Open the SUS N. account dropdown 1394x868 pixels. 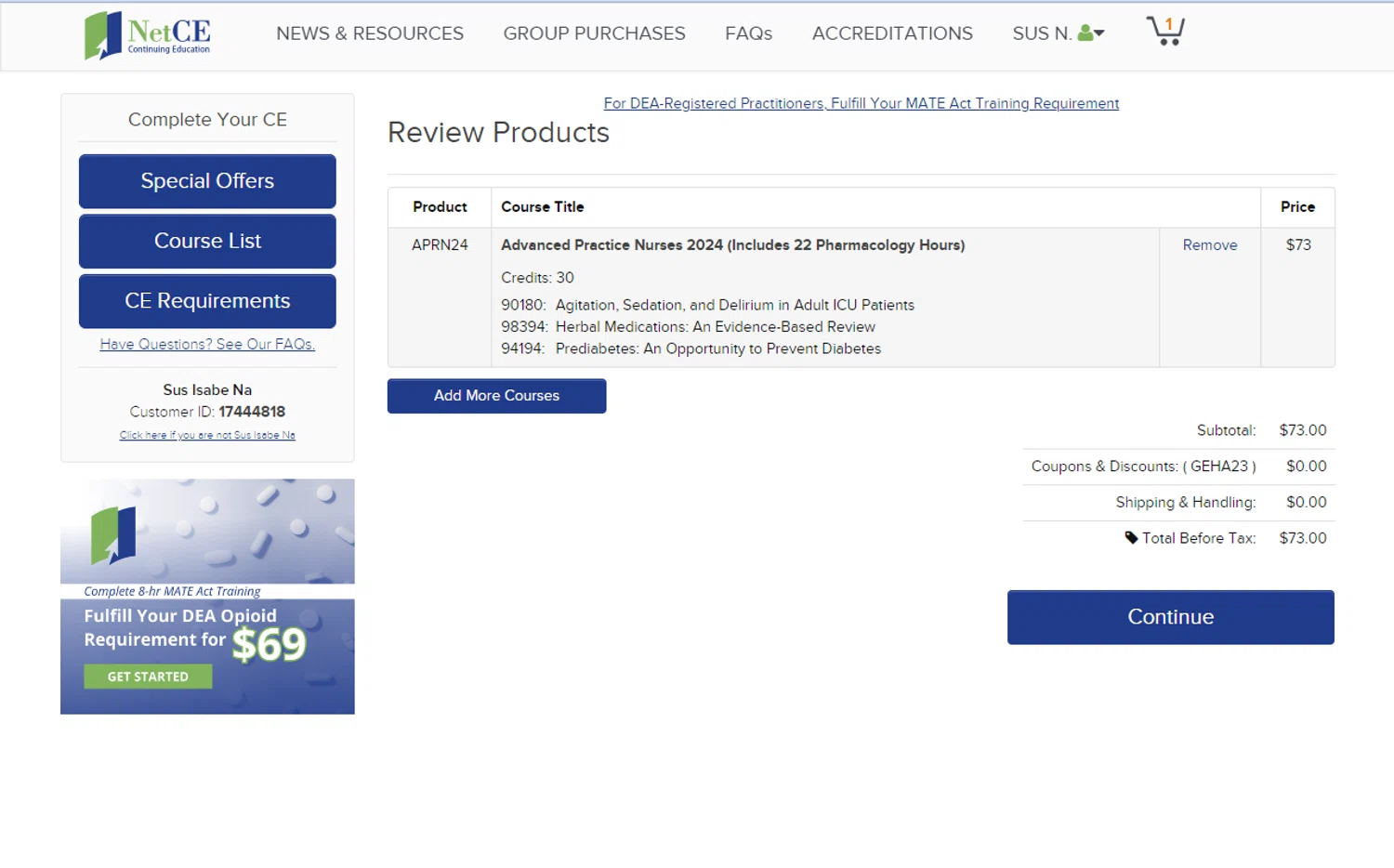1059,33
